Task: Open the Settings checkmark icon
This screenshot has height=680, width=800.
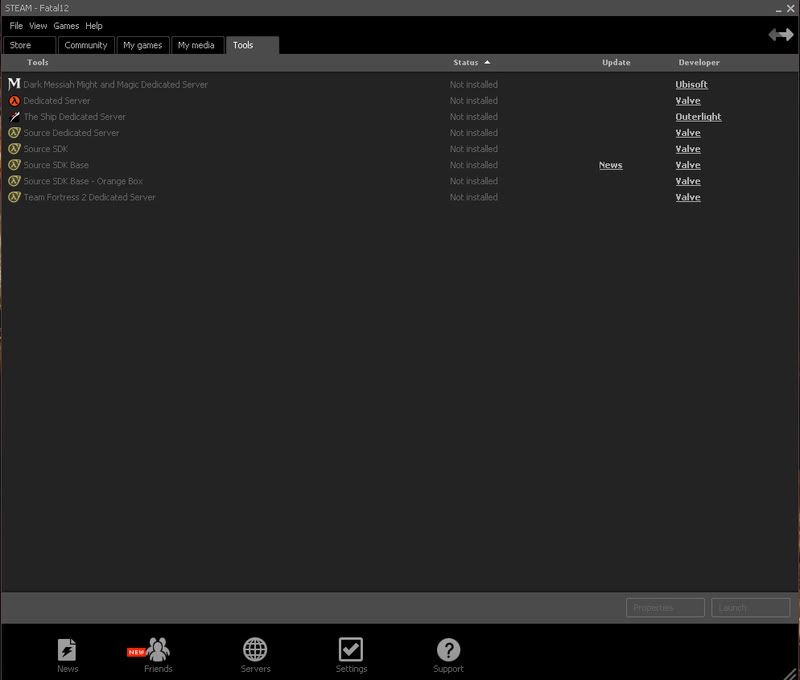Action: 351,649
